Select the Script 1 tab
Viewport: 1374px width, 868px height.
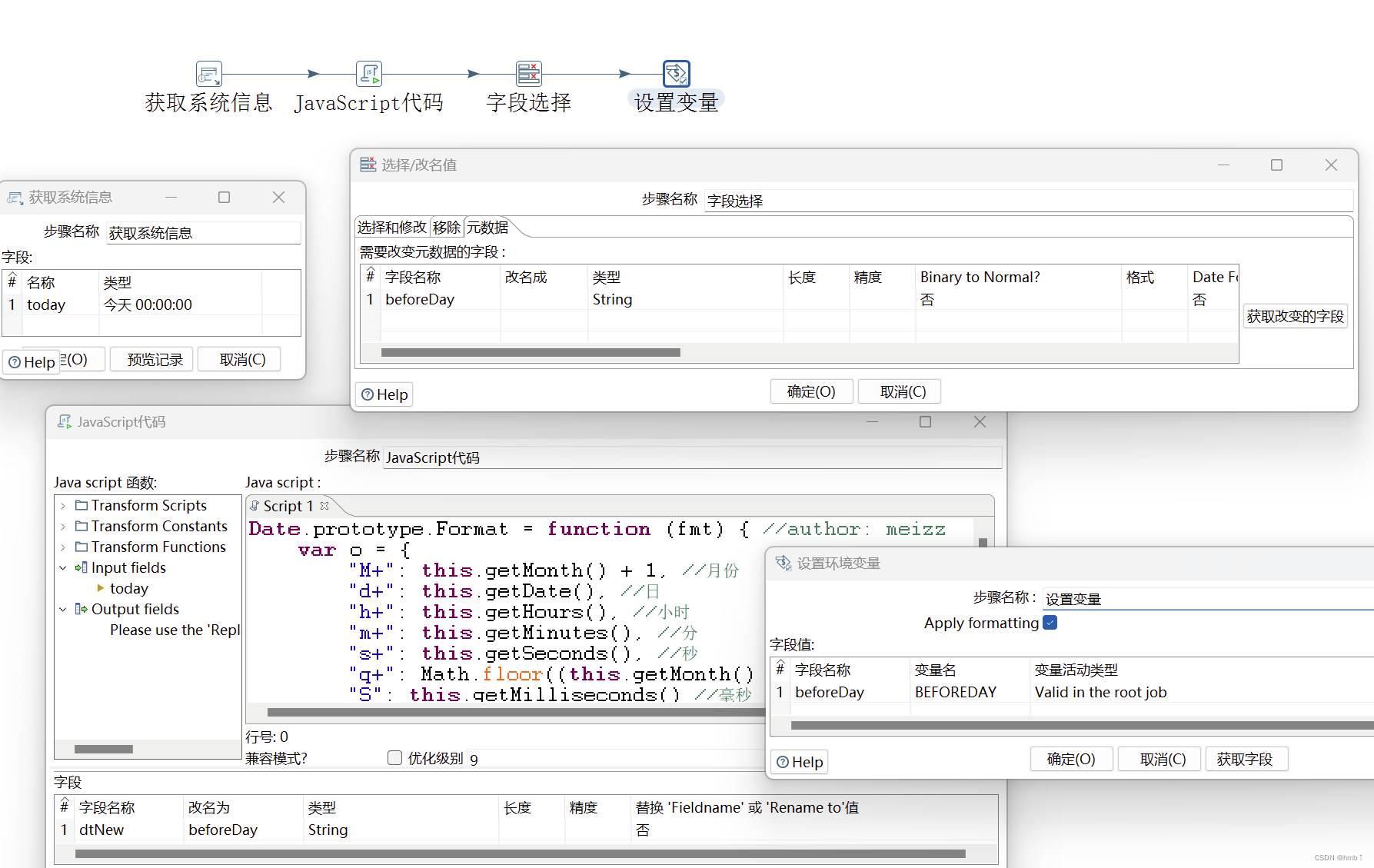288,506
